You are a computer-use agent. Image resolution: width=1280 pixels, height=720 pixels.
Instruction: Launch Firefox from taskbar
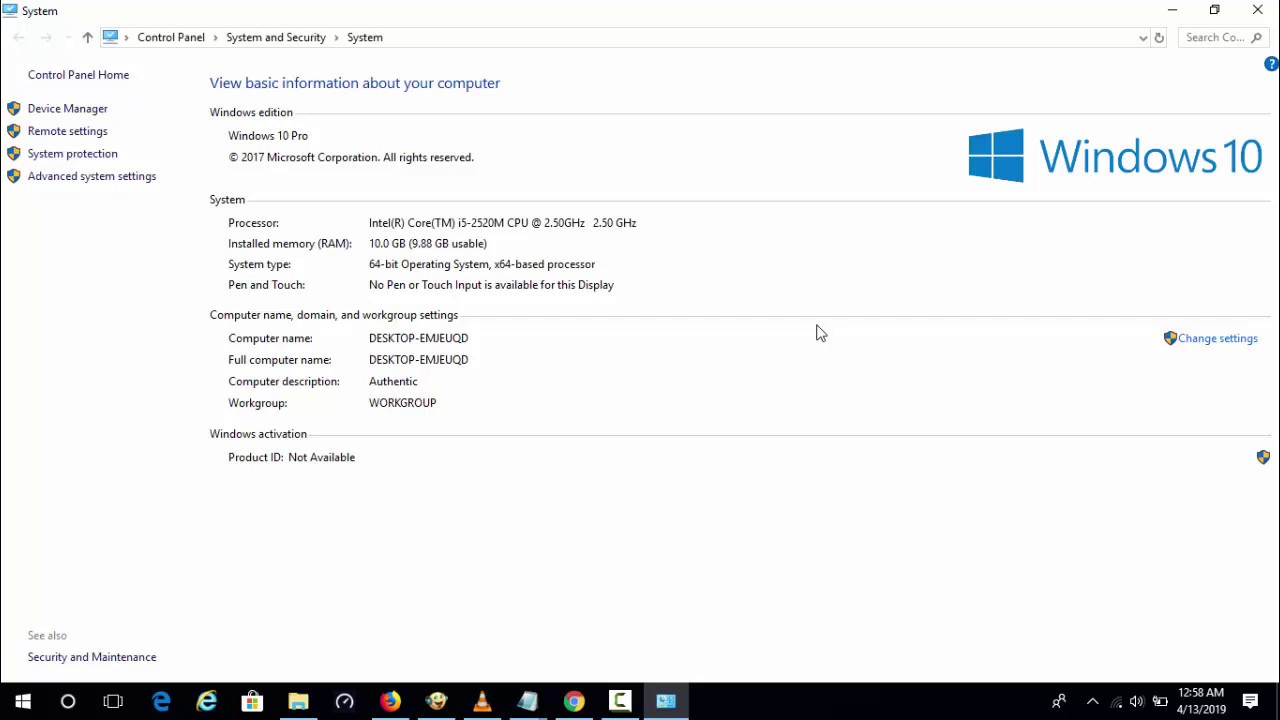[x=390, y=701]
